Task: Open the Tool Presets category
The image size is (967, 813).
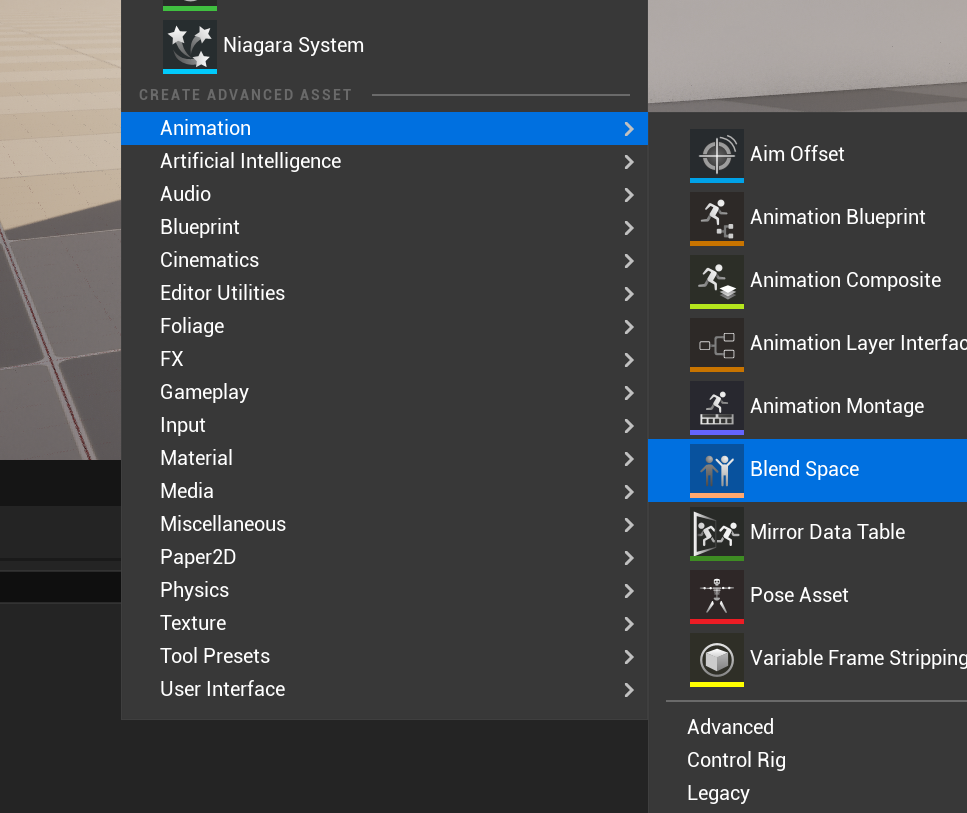Action: (384, 656)
